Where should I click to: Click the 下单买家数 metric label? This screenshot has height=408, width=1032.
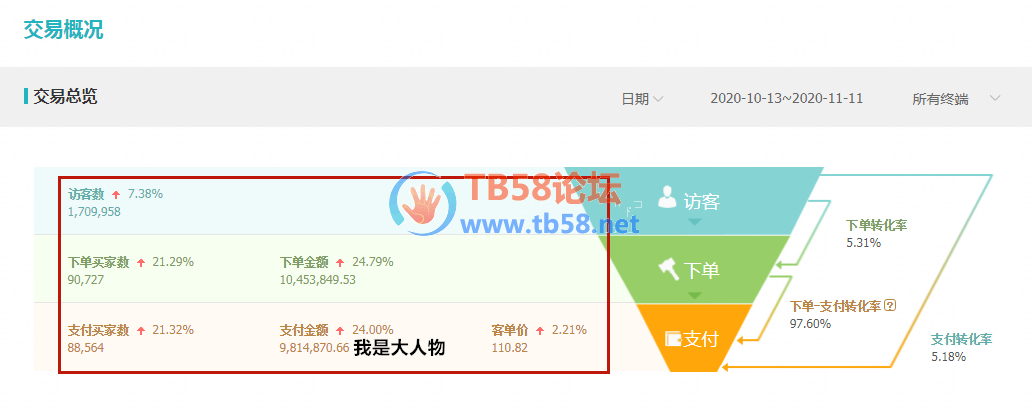(99, 262)
